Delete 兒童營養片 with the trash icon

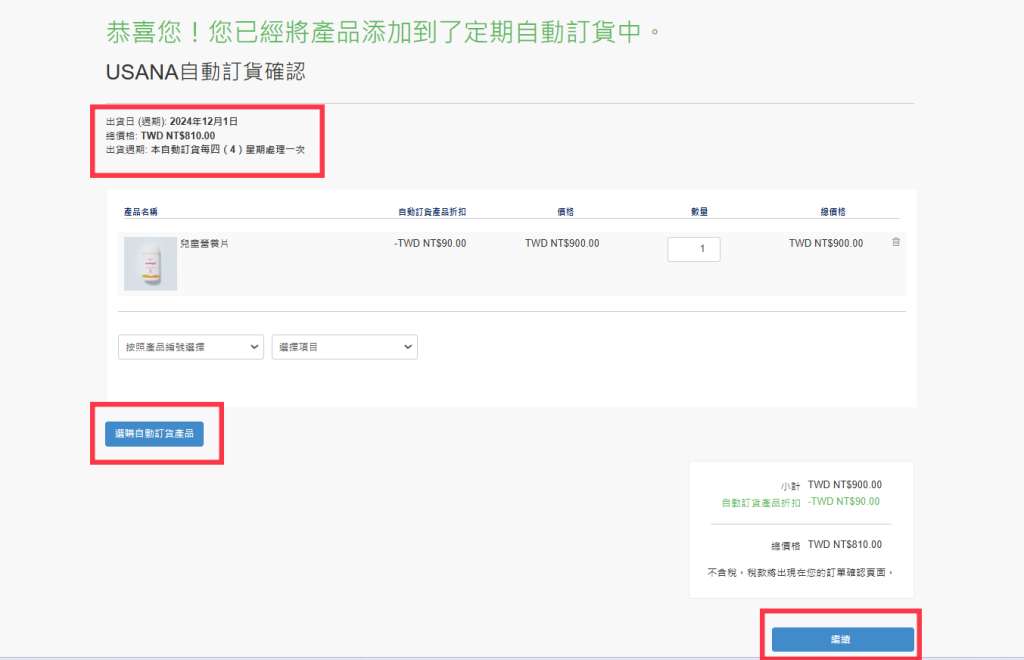(x=896, y=242)
